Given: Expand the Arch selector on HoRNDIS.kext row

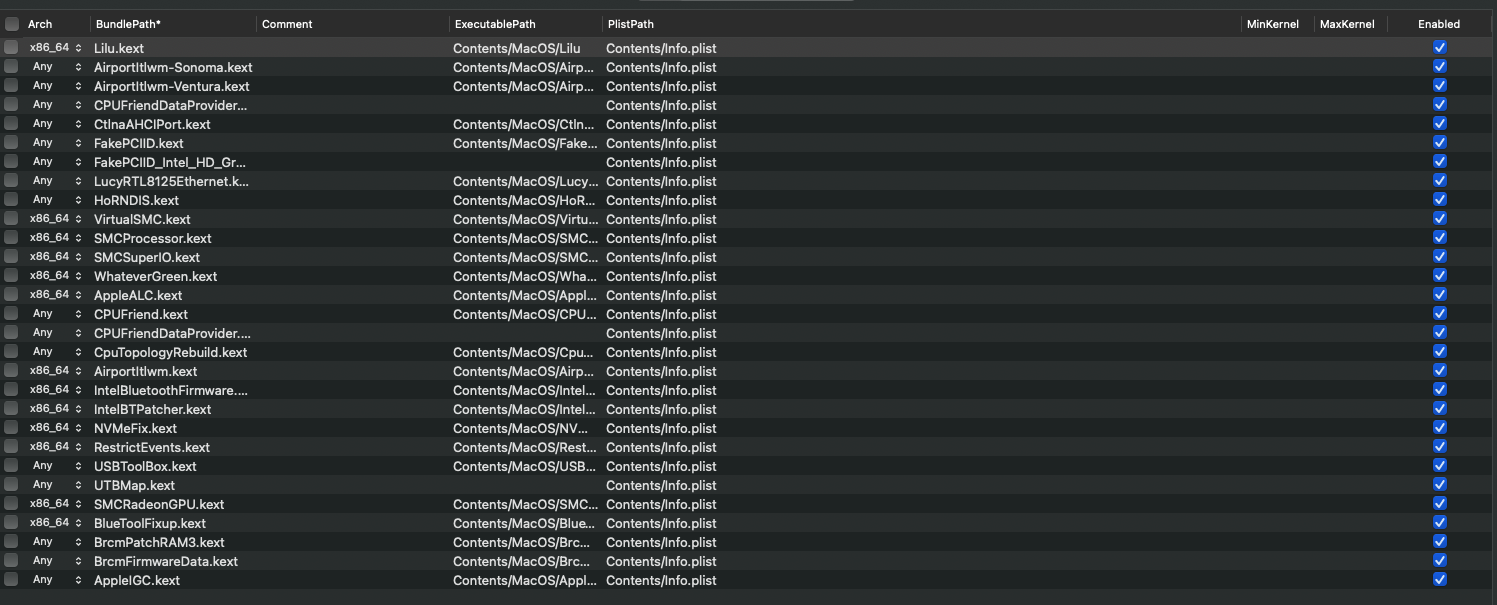Looking at the screenshot, I should click(x=78, y=200).
